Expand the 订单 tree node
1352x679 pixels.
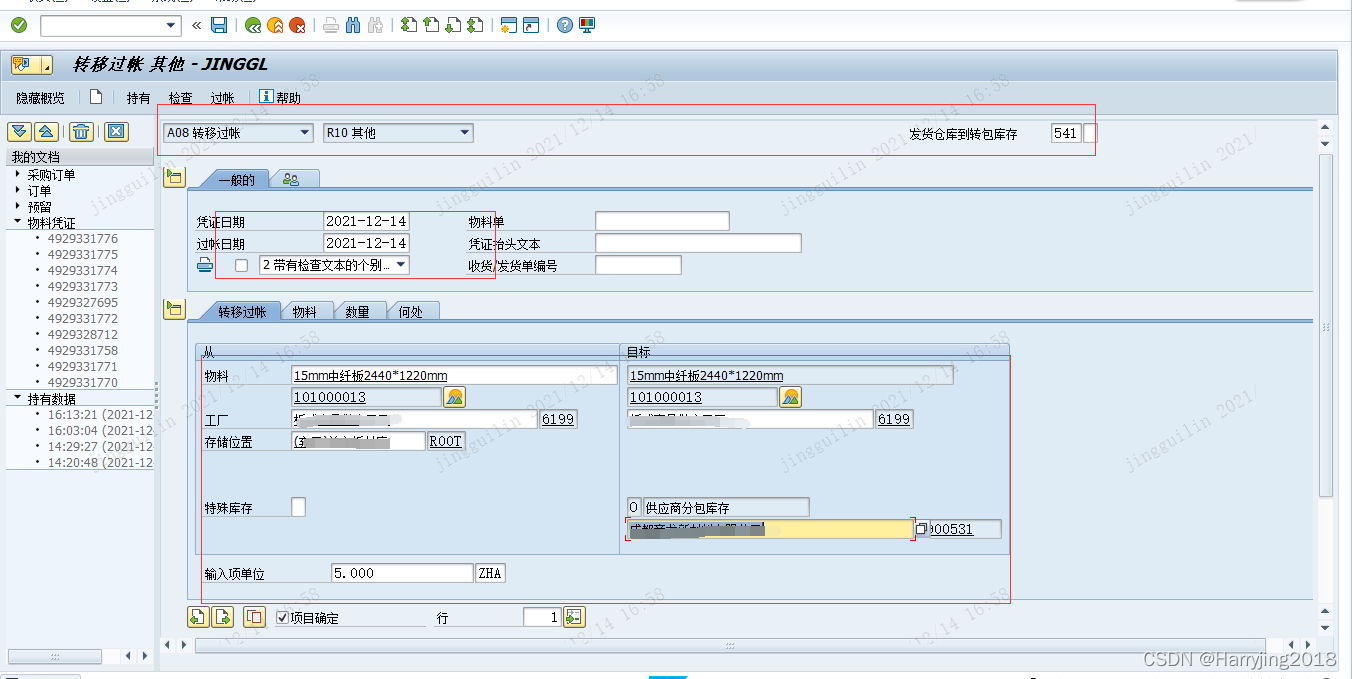(x=18, y=190)
